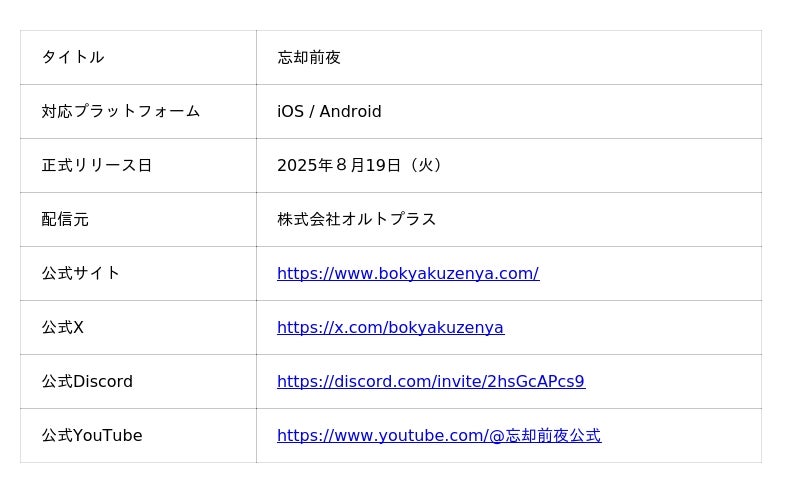Screen dimensions: 800x493
Task: Open the YouTube channel link
Action: (438, 435)
